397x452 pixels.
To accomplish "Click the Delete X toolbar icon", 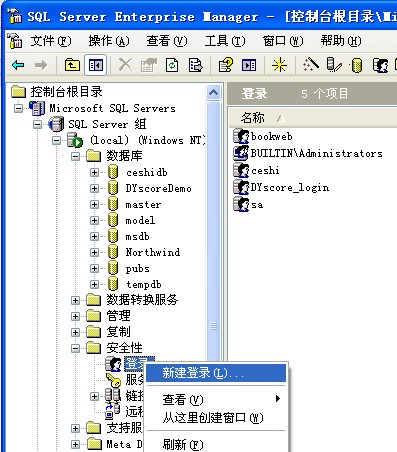I will pyautogui.click(x=125, y=65).
